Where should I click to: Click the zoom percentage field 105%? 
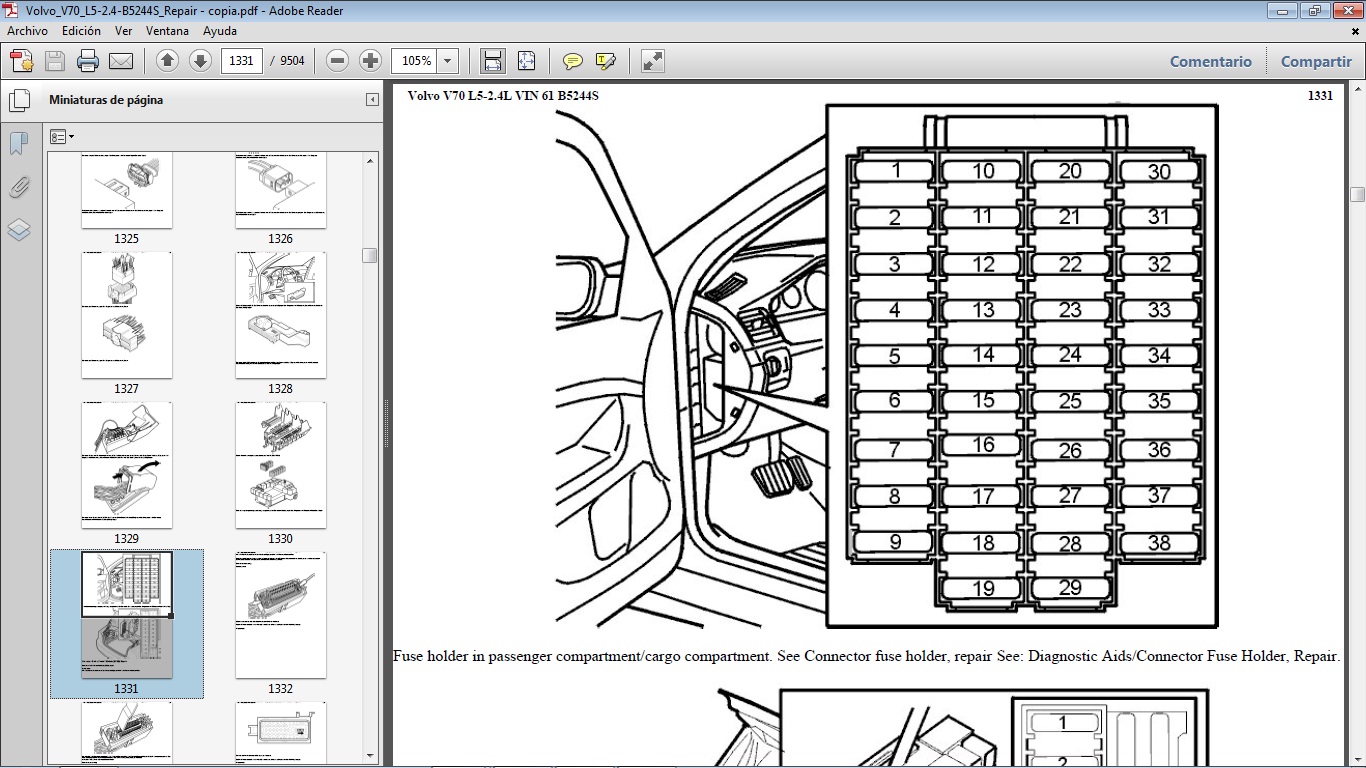point(415,61)
